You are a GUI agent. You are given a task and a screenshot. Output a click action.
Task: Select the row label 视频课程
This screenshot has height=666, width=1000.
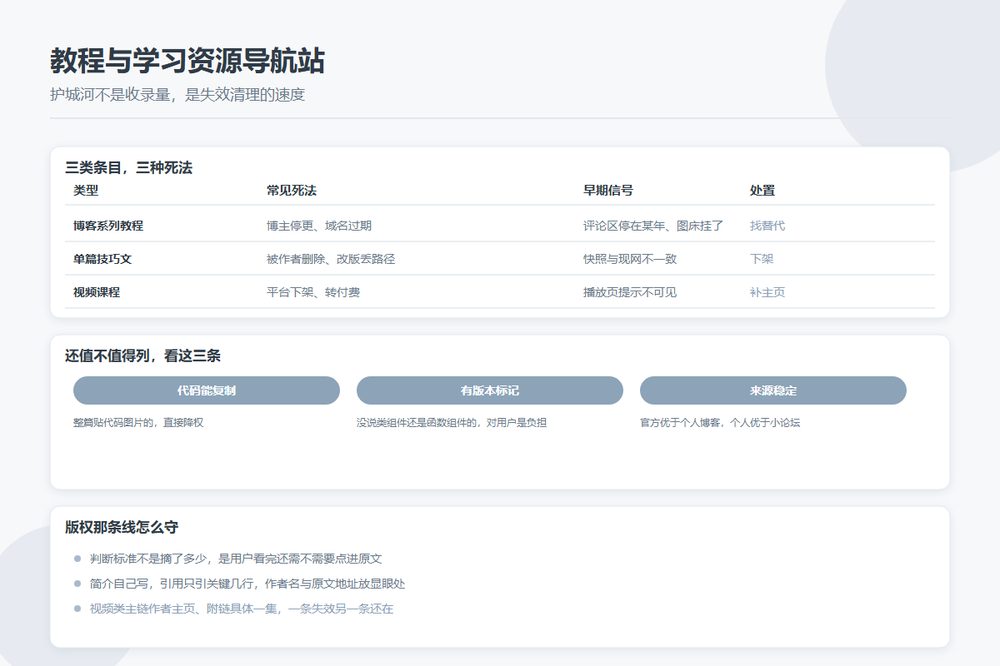pos(96,292)
